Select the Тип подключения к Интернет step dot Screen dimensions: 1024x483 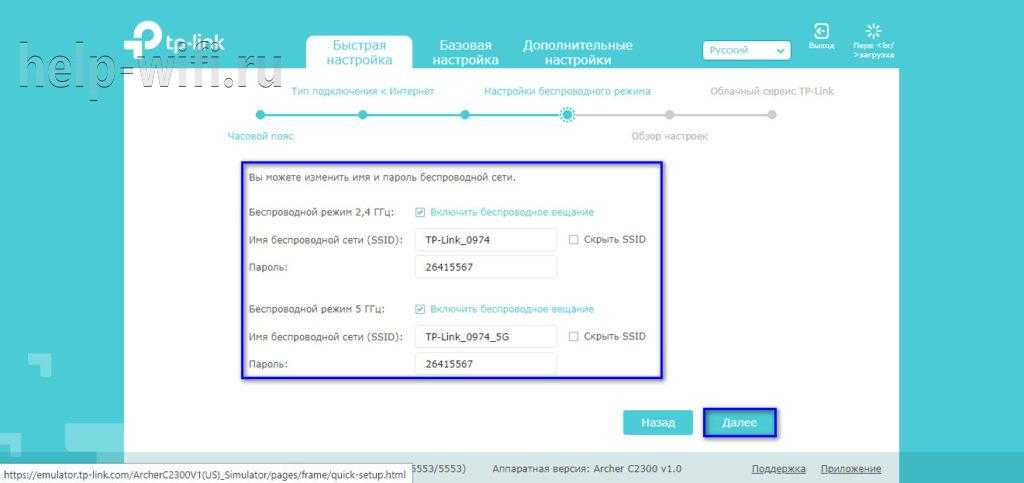[362, 115]
